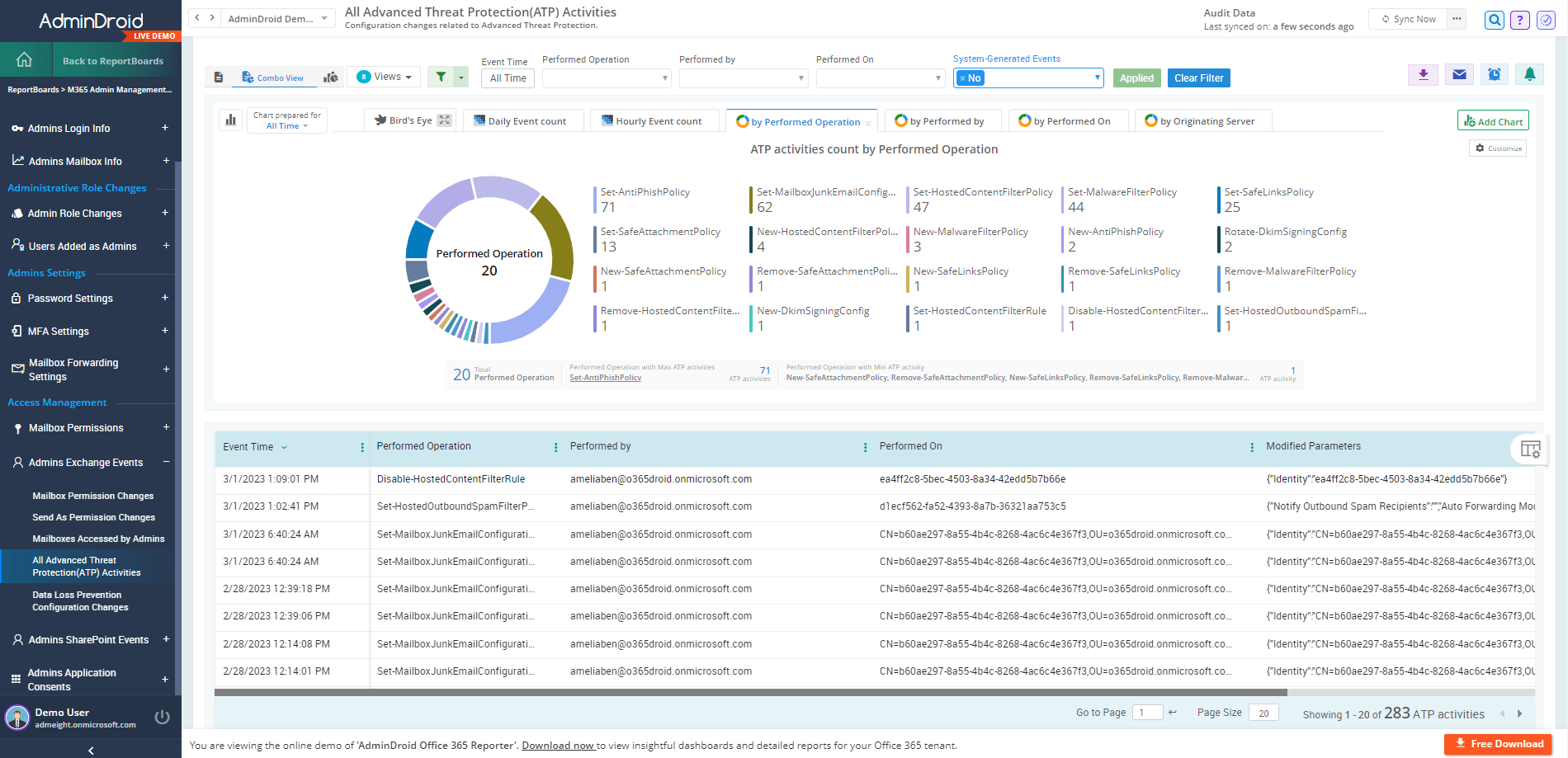Click the Free Download button
1568x758 pixels.
pos(1498,743)
